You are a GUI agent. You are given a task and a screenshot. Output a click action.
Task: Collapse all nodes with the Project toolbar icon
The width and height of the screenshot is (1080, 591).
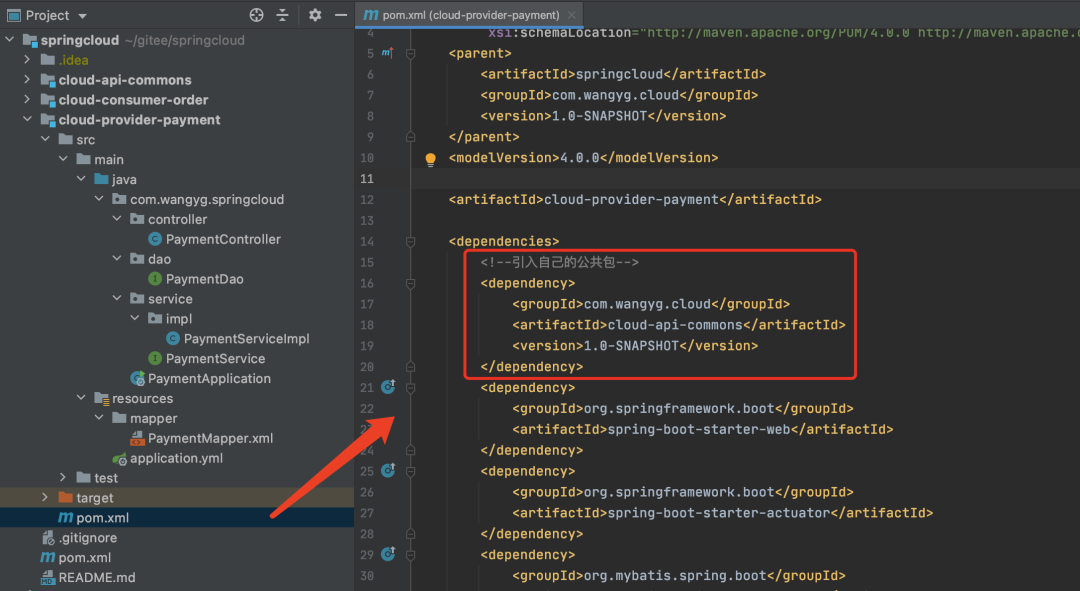[x=282, y=15]
